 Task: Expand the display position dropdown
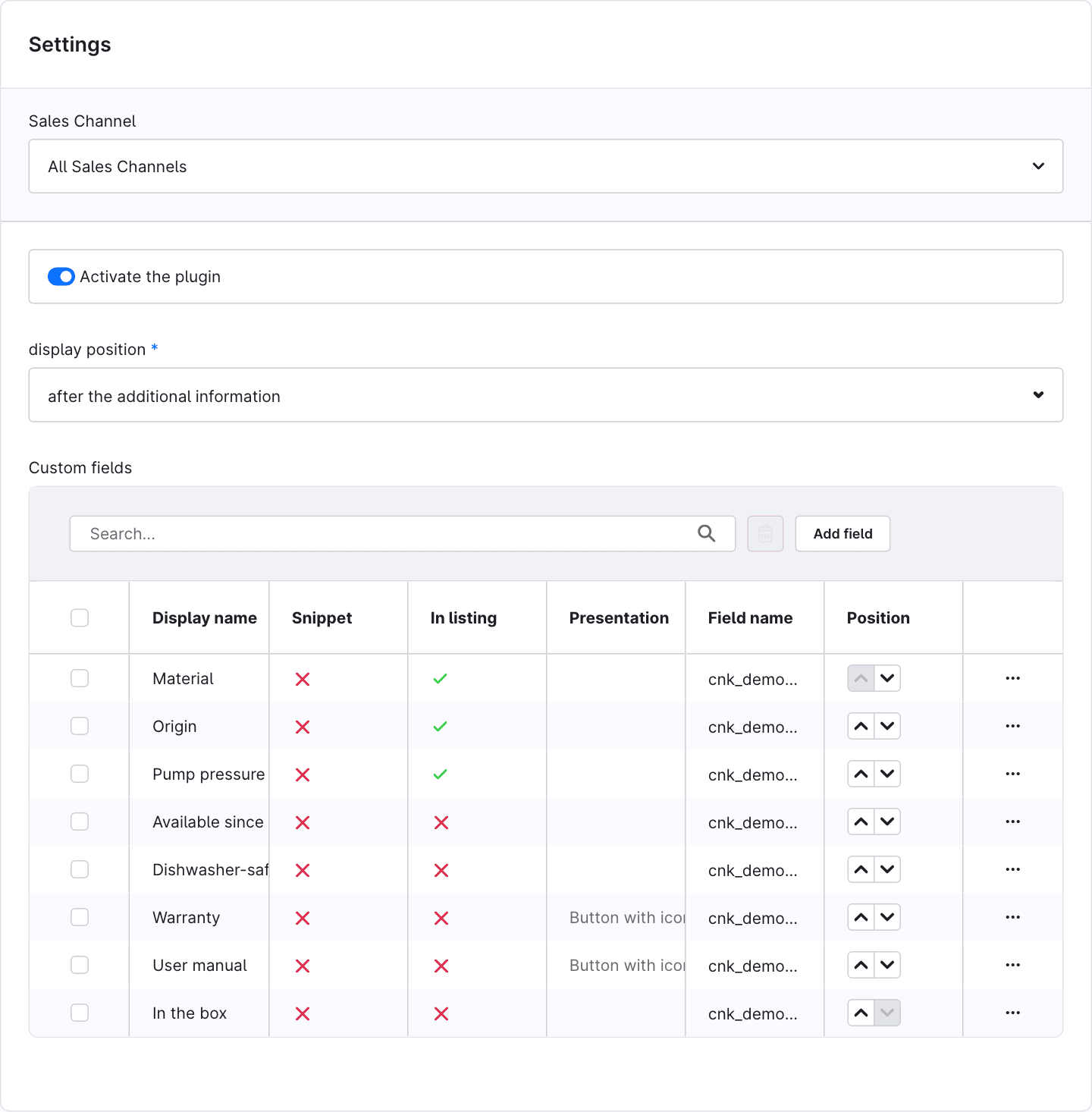(546, 395)
